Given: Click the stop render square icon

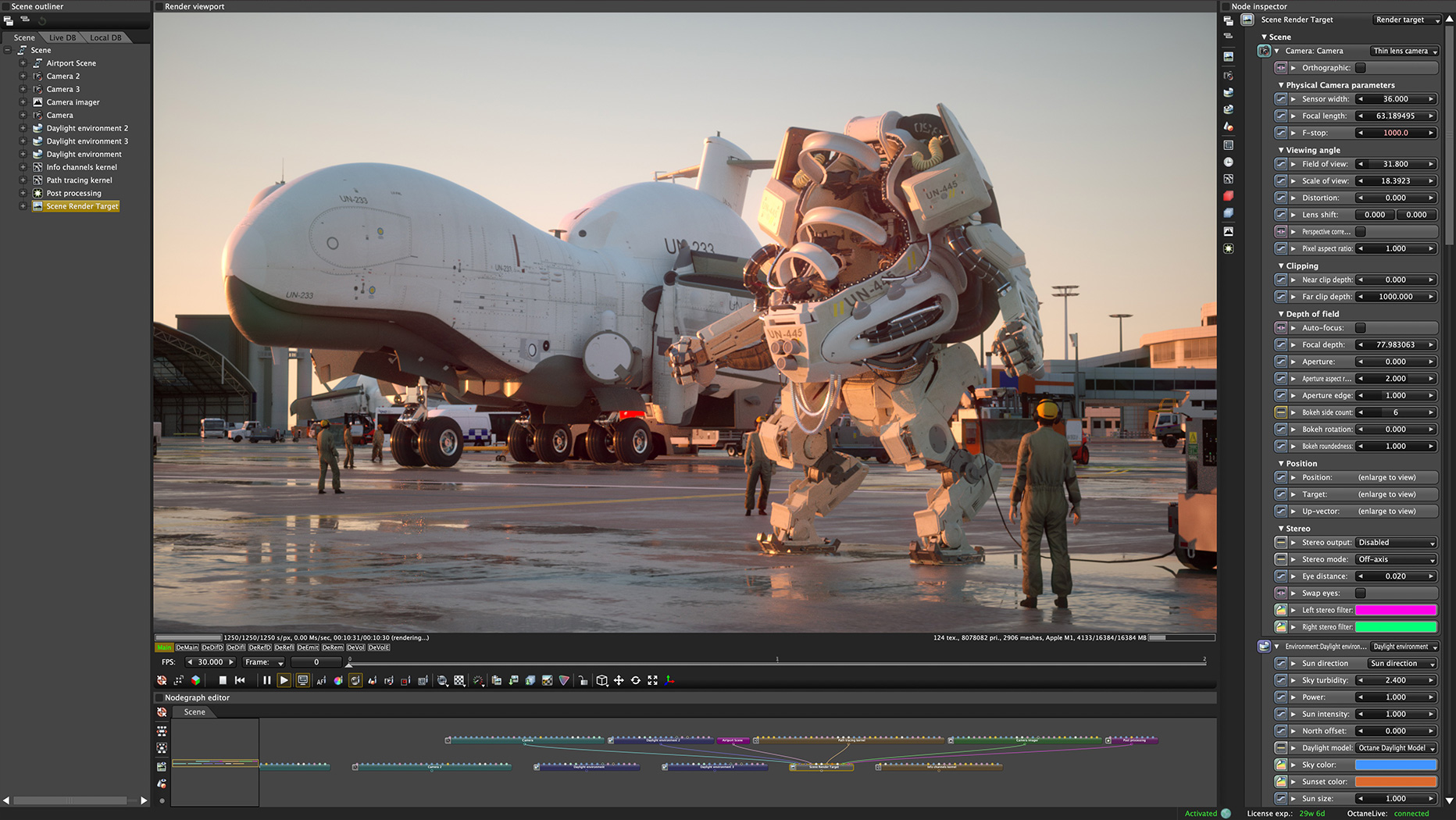Looking at the screenshot, I should pos(223,680).
